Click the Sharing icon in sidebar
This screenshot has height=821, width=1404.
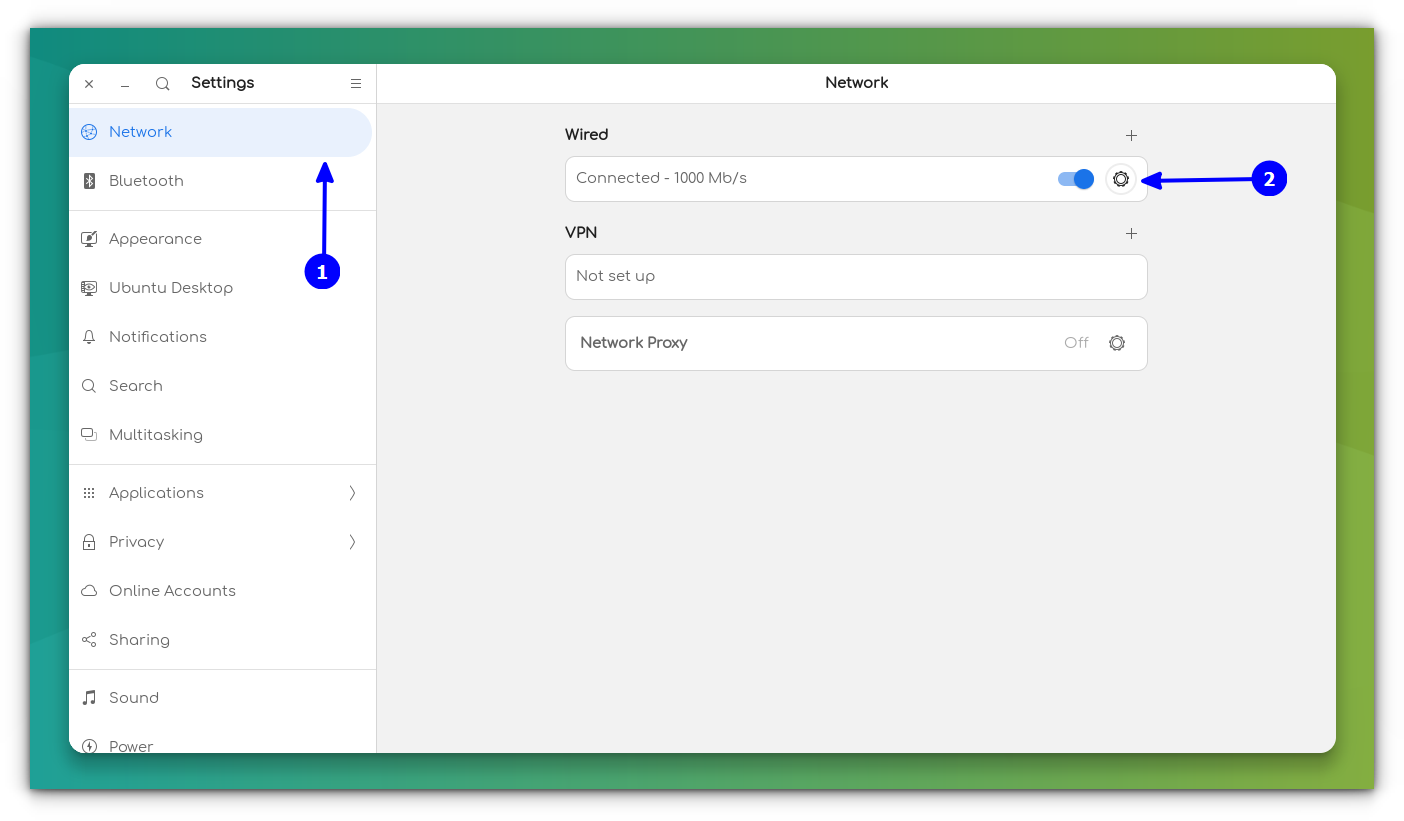point(89,640)
